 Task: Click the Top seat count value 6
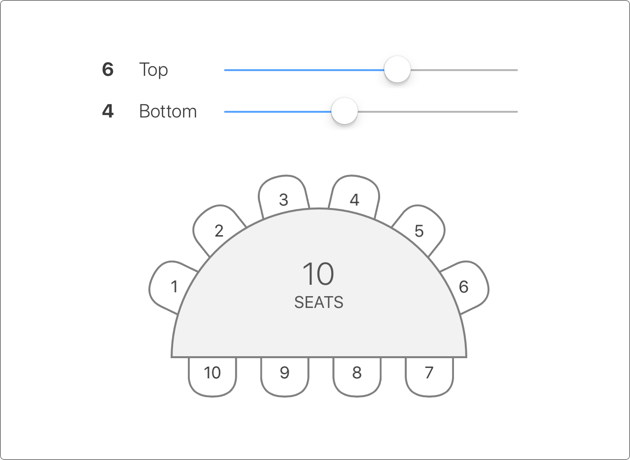point(108,70)
